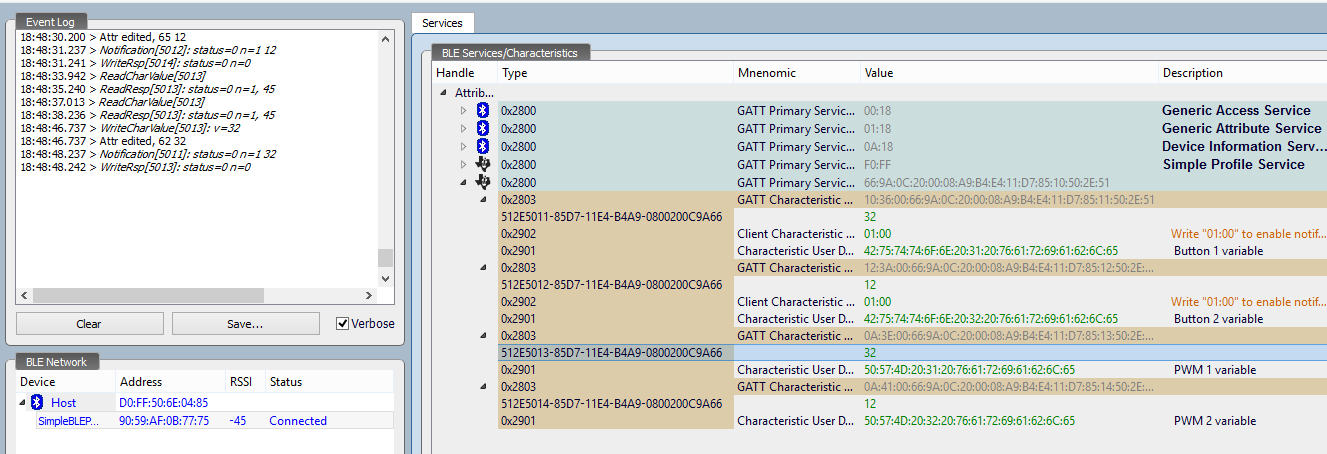Select Host address D0:FF:50:6E:04:85
1327x454 pixels.
tap(164, 403)
